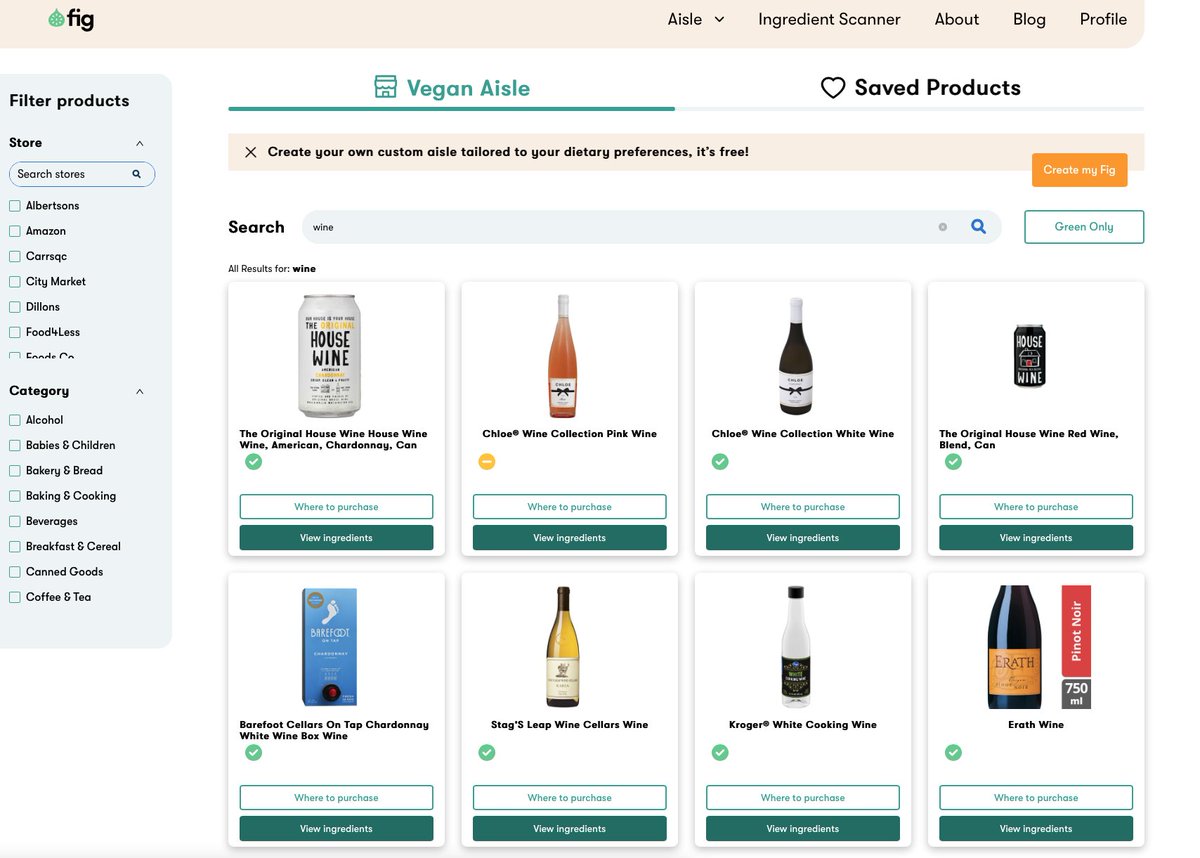Screen dimensions: 1200x858
Task: Open Kroger cooking wine bottle image
Action: (796, 647)
